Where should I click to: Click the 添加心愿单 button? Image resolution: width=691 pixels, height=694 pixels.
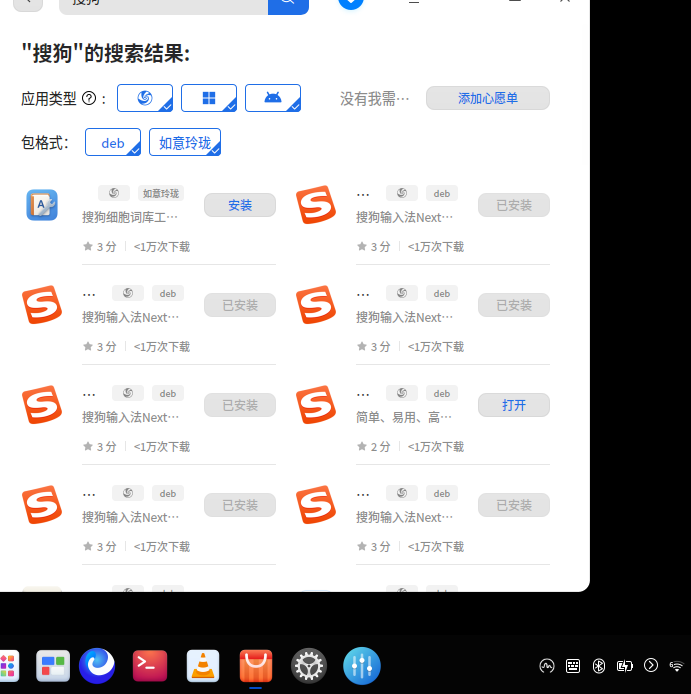tap(488, 98)
